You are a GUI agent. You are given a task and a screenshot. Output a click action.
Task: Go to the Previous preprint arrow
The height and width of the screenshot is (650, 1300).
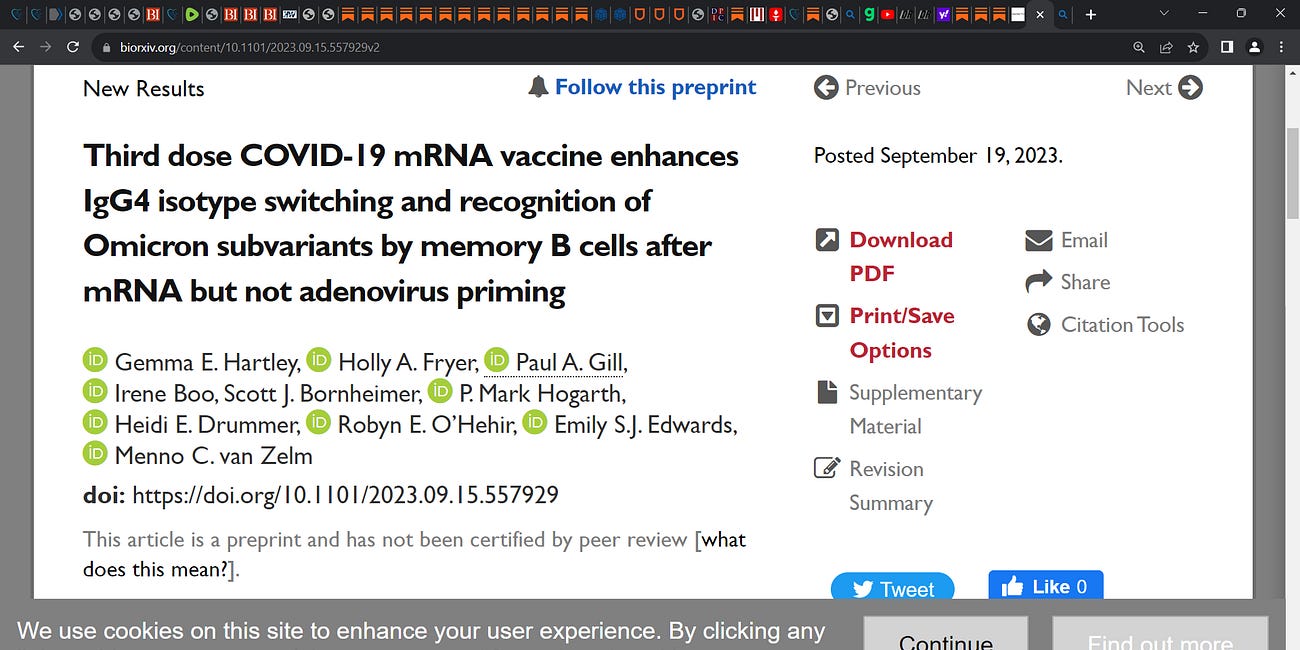[x=826, y=87]
